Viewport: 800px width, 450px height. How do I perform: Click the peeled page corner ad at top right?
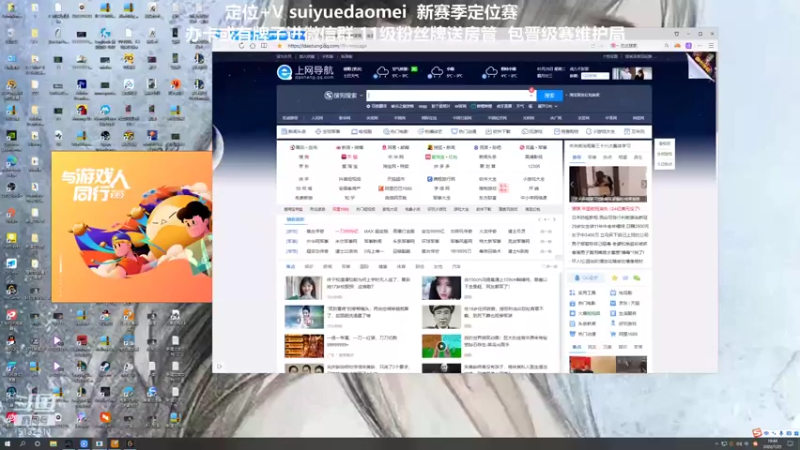[701, 66]
